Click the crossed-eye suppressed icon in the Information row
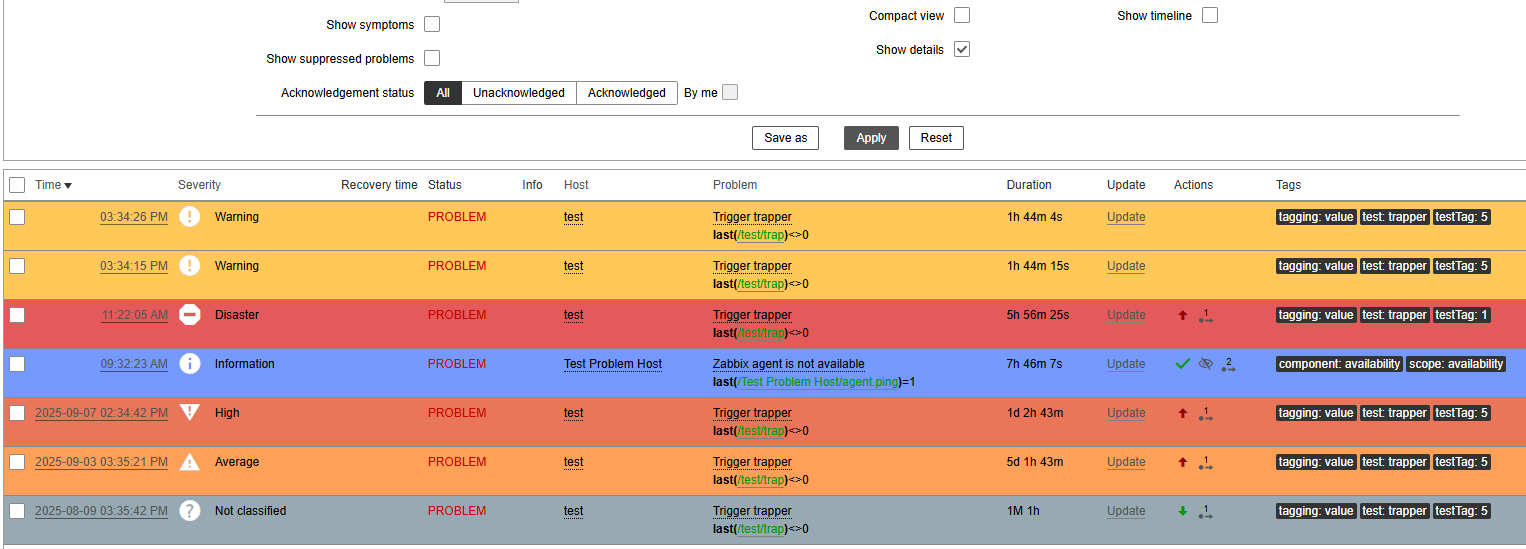 1206,364
